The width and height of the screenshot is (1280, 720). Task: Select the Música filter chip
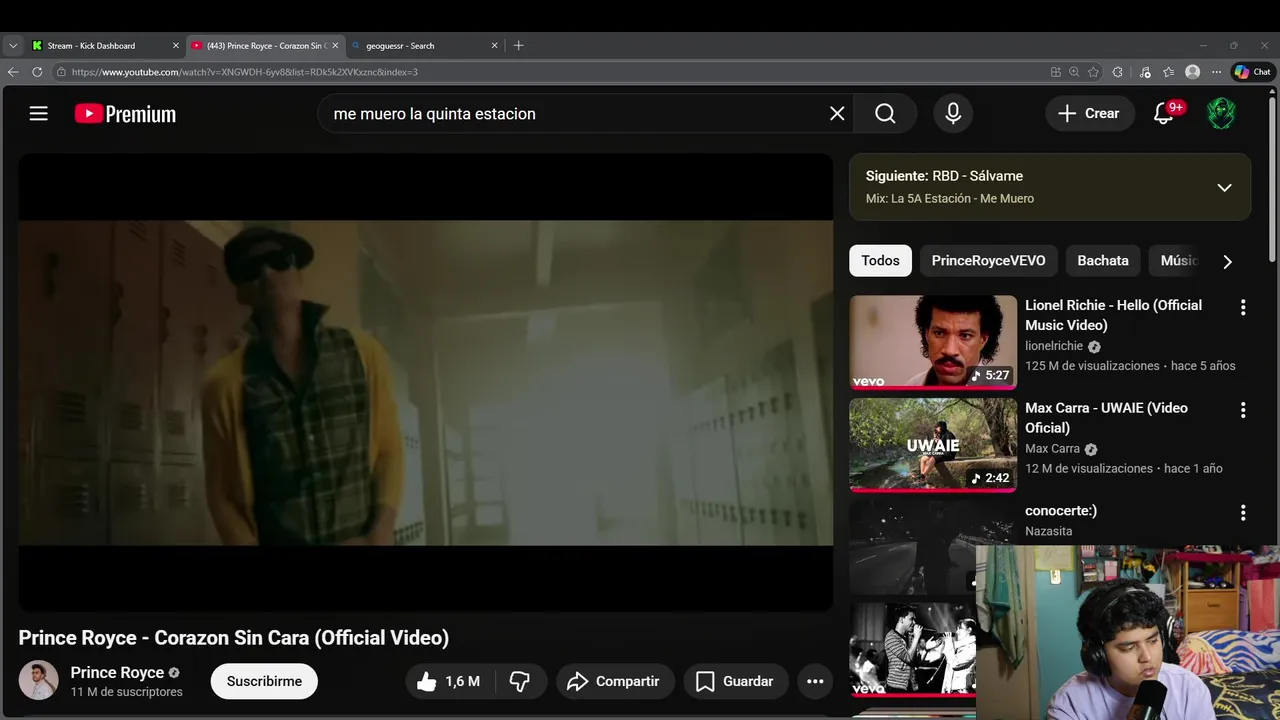[x=1178, y=260]
